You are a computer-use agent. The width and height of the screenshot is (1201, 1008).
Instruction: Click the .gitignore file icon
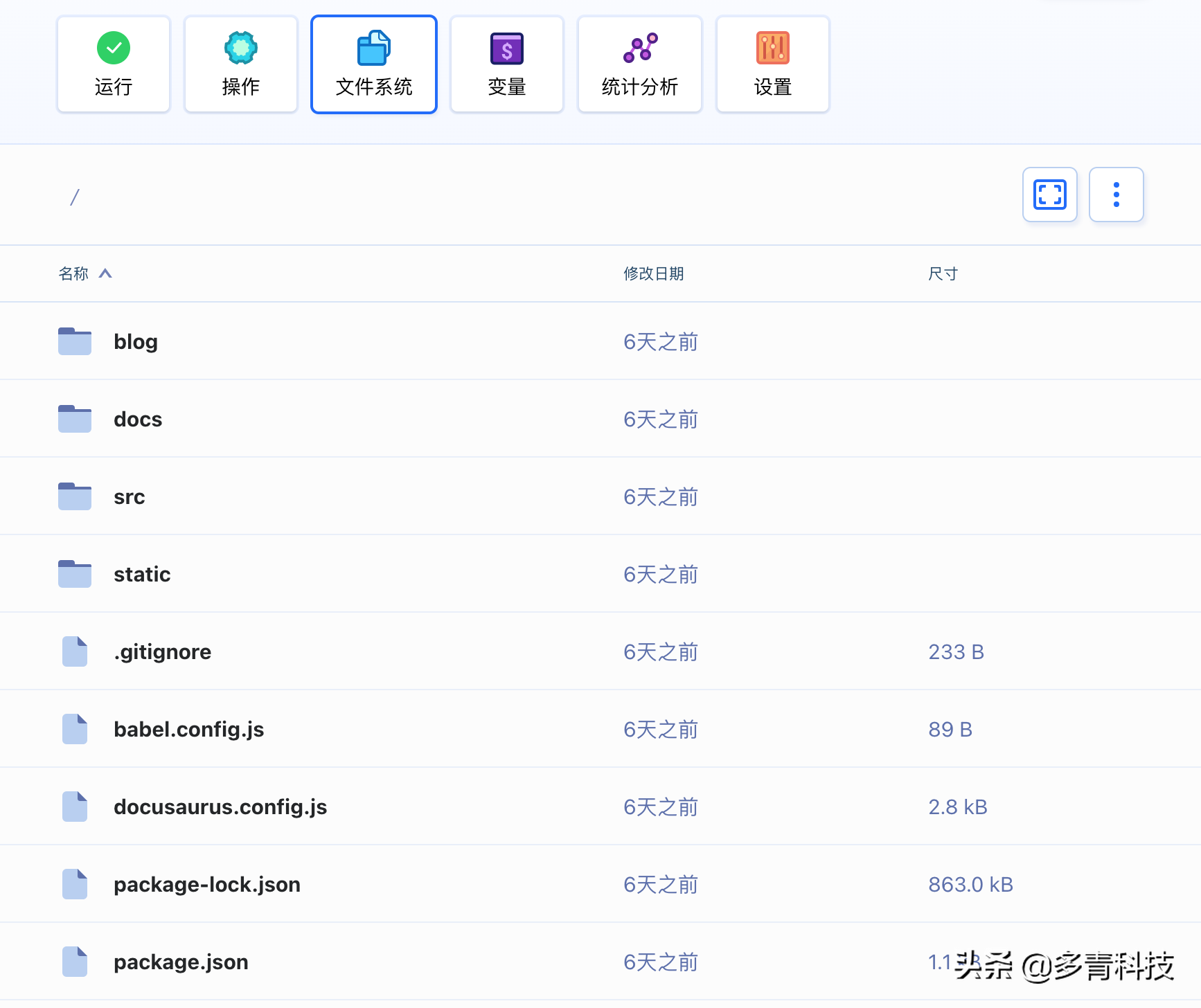tap(75, 651)
